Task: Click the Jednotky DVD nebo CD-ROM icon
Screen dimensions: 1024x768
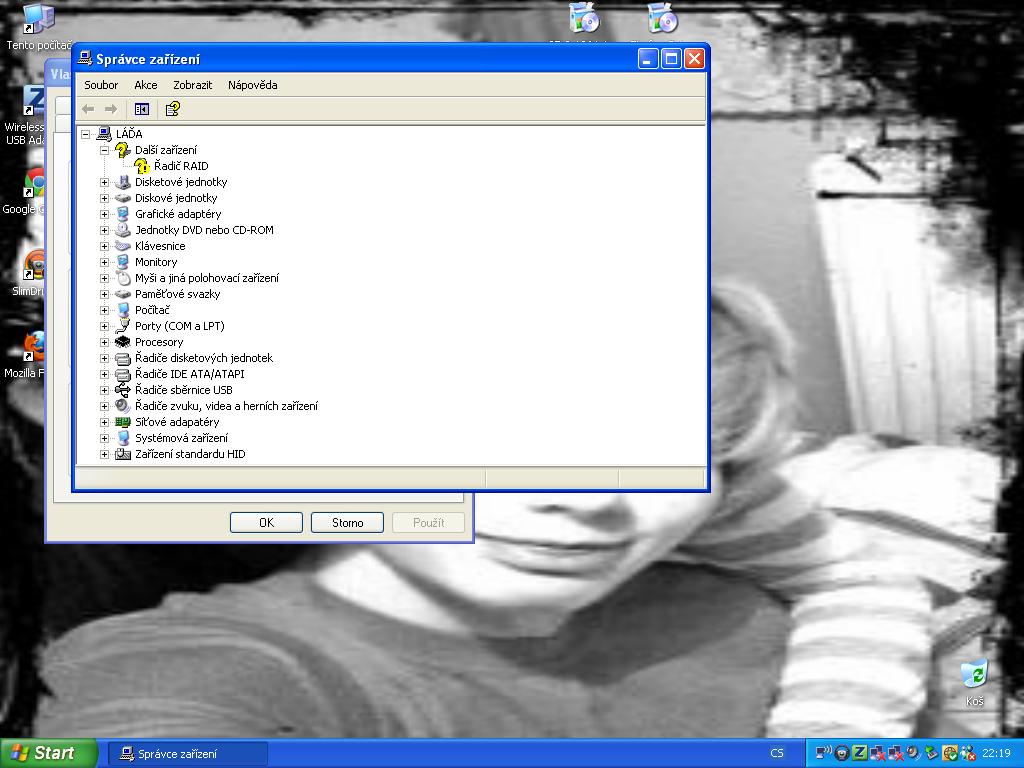Action: 123,230
